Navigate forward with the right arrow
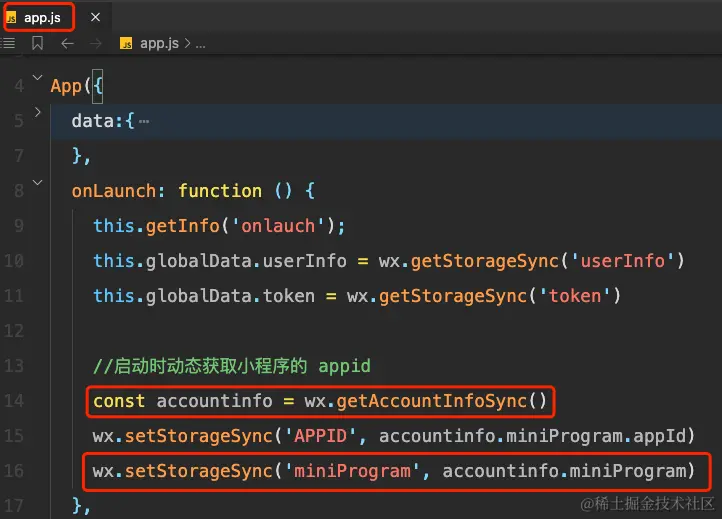722x519 pixels. (x=96, y=44)
